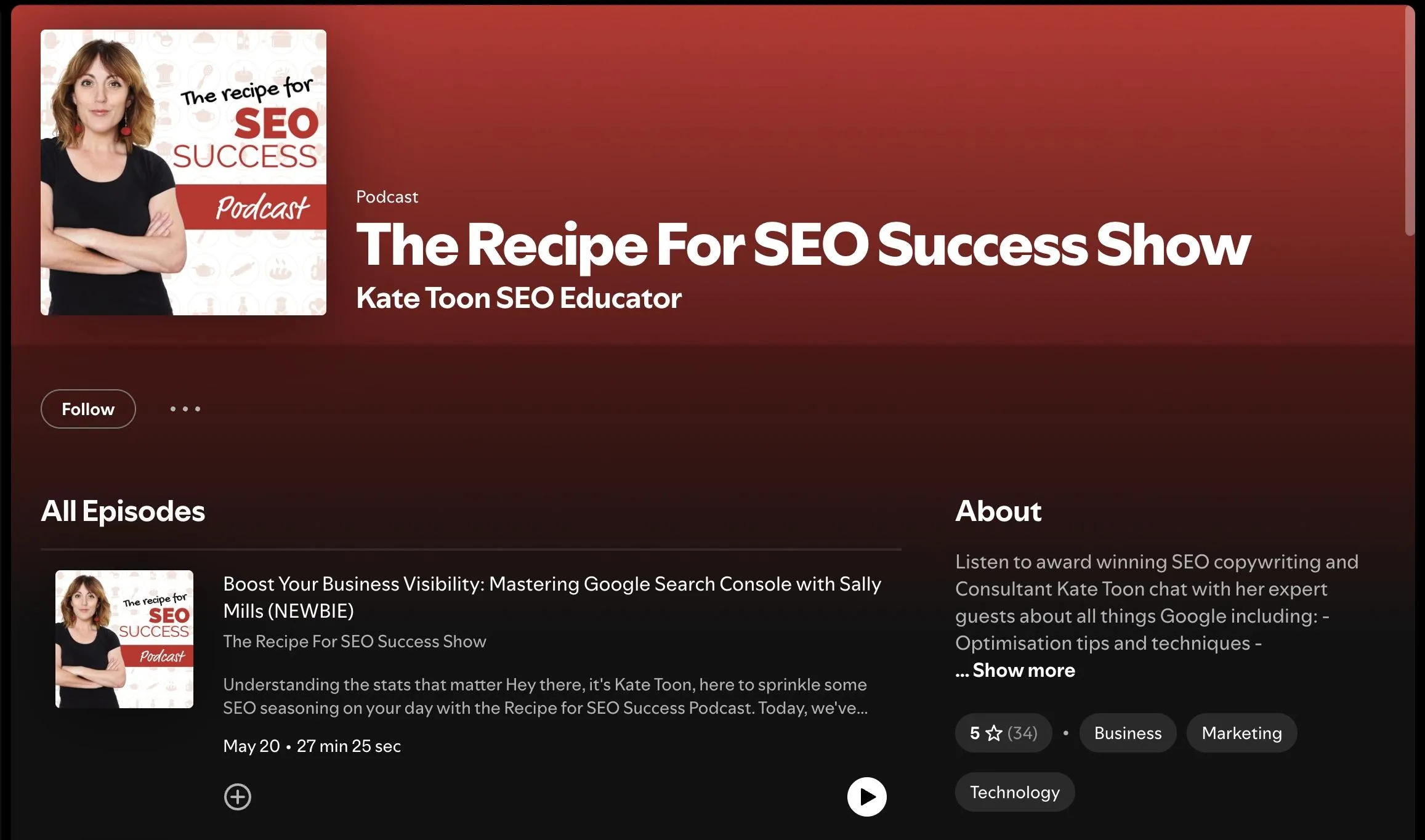Click the show title The Recipe For SEO Success Show
This screenshot has width=1425, height=840.
pos(803,245)
